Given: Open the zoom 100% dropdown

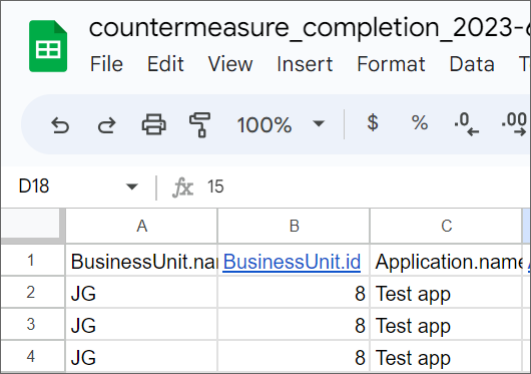Looking at the screenshot, I should point(280,125).
